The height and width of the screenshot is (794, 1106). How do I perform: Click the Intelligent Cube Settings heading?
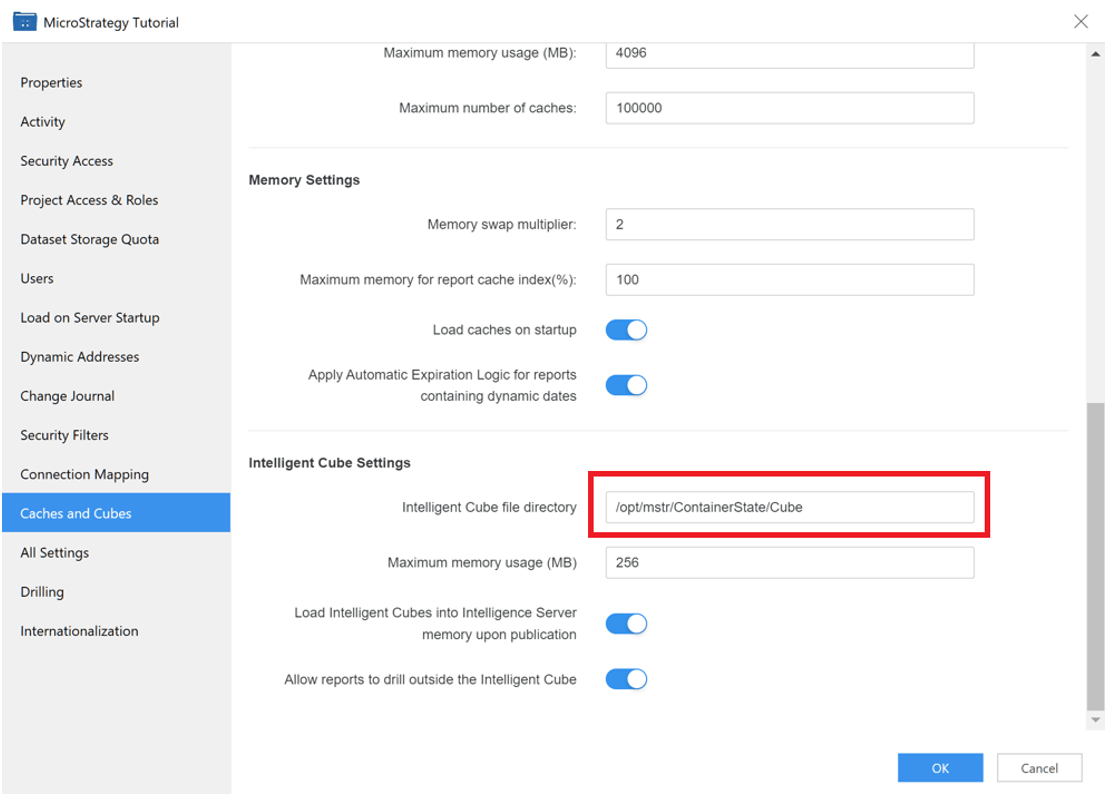pyautogui.click(x=329, y=463)
